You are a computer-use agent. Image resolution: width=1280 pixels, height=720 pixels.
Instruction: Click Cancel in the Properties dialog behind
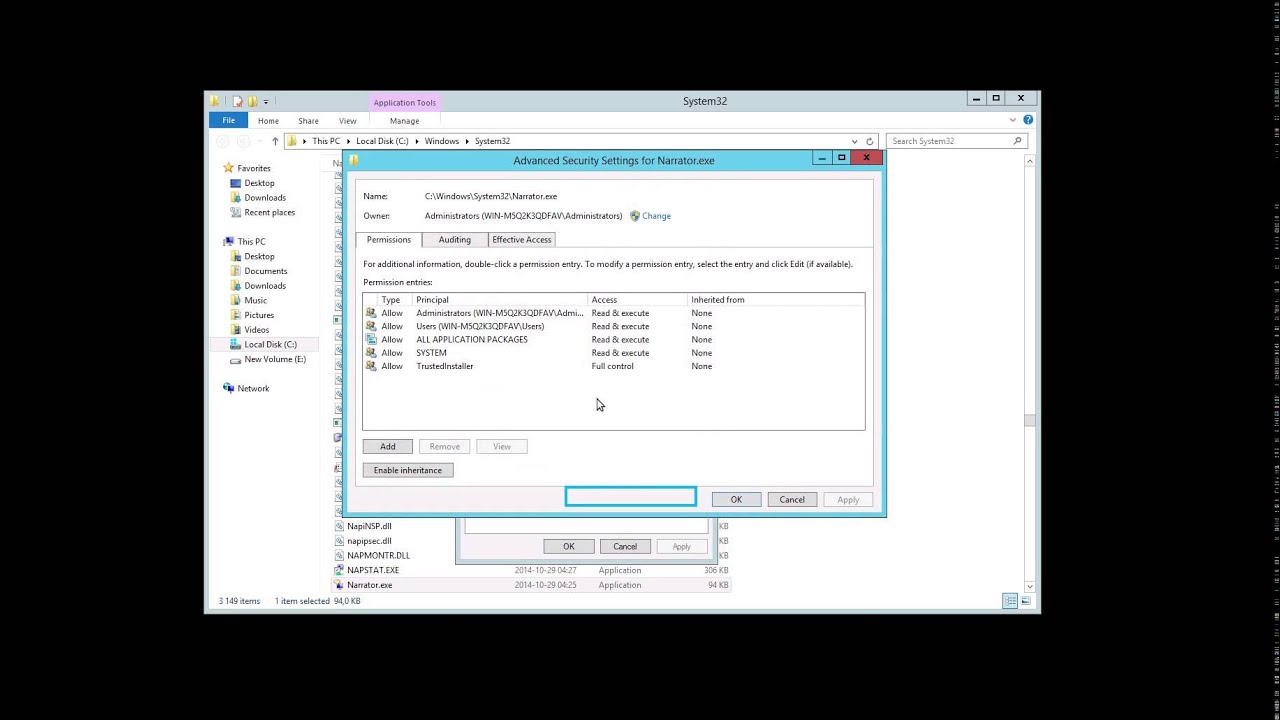[625, 547]
